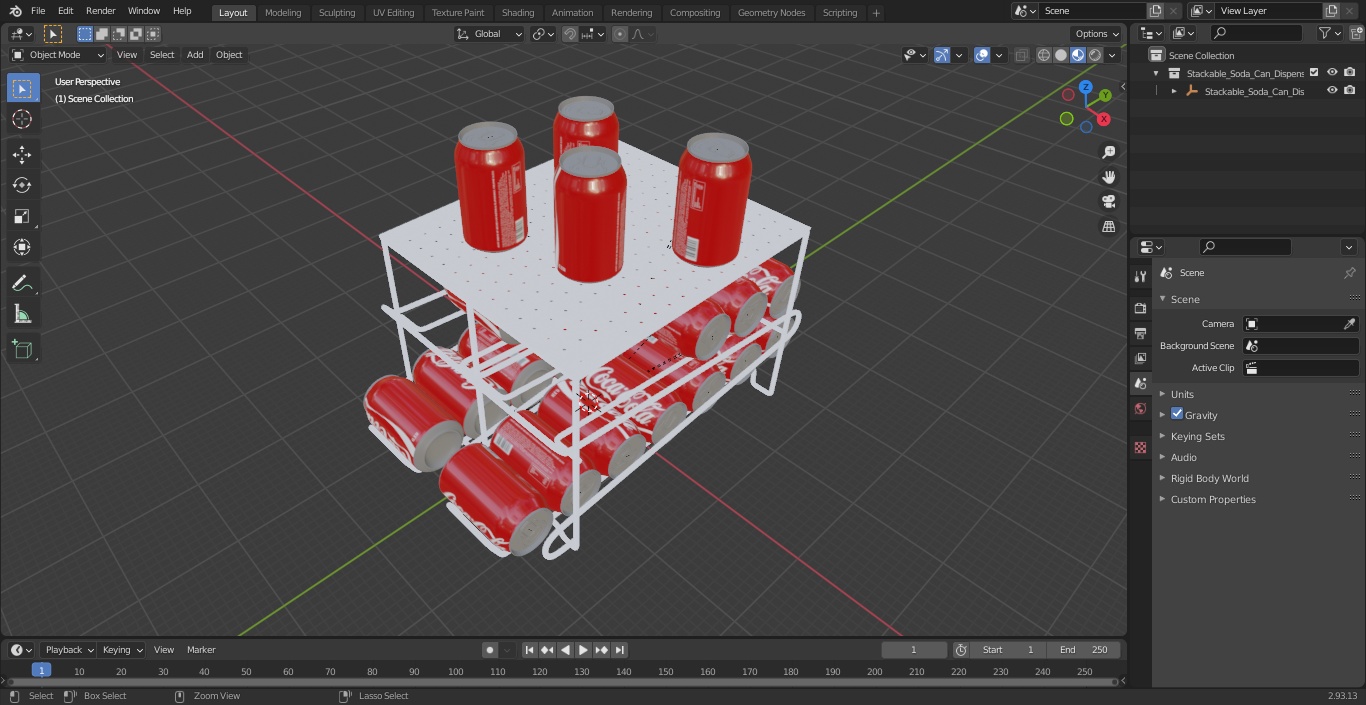
Task: Zoom viewport with magnifier gizmo icon
Action: click(x=1108, y=152)
